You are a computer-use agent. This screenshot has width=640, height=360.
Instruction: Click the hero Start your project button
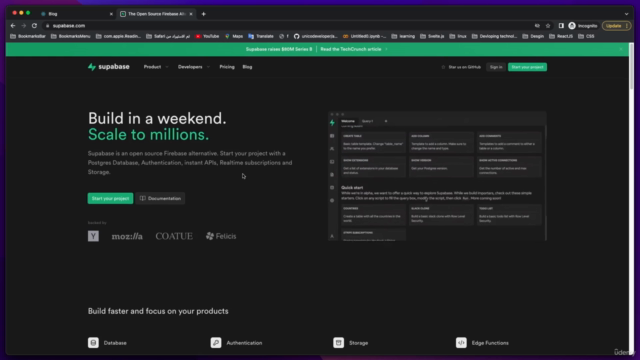coord(110,198)
